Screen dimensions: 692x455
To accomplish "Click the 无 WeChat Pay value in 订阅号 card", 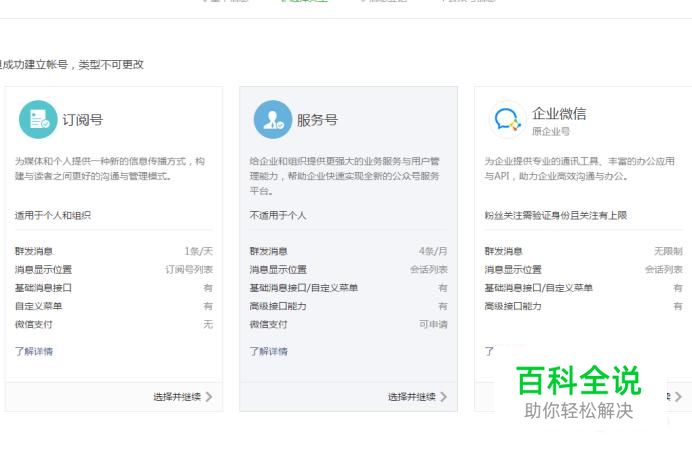I will [x=208, y=324].
